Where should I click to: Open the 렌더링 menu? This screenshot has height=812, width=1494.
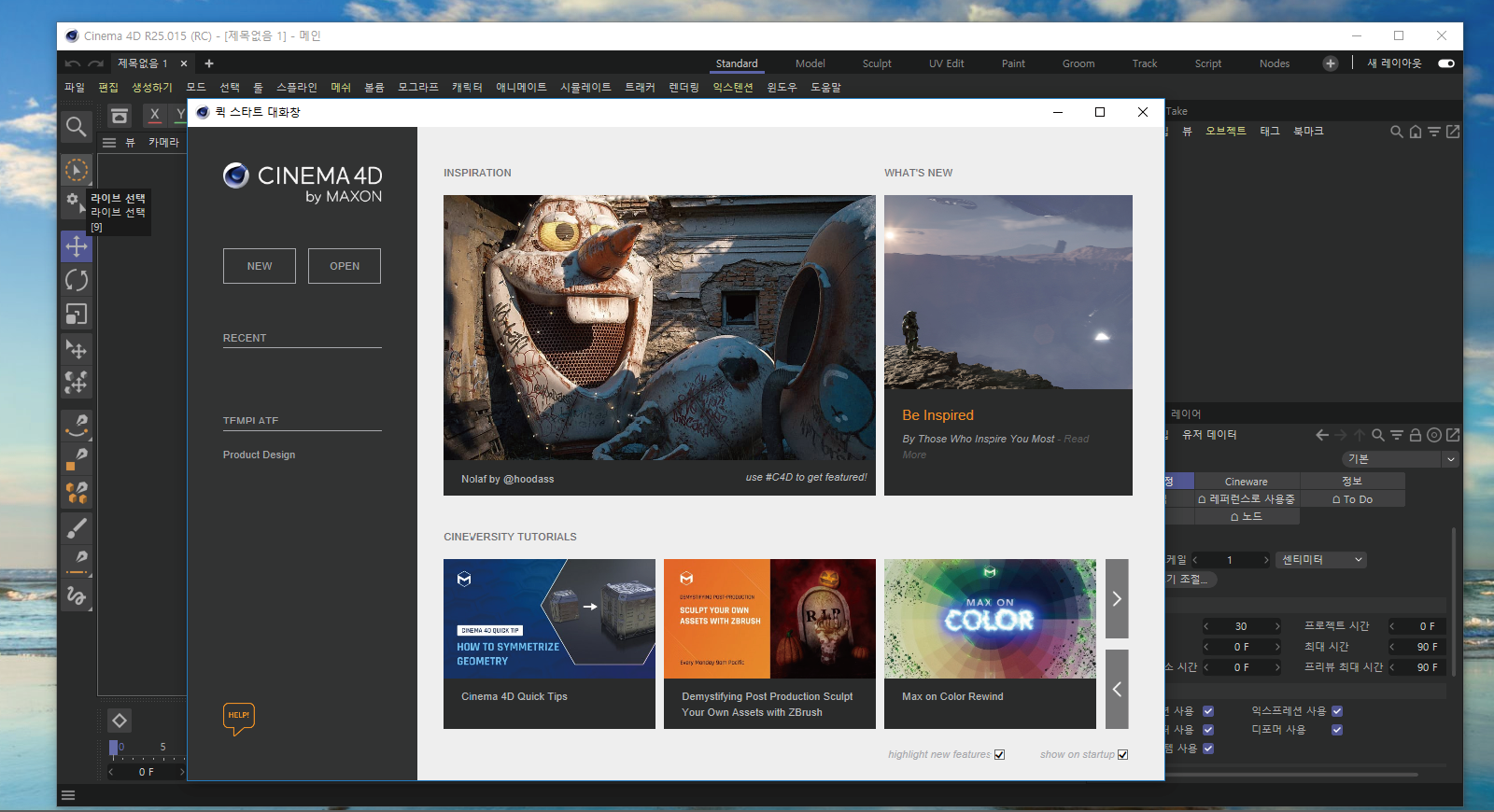(x=684, y=88)
